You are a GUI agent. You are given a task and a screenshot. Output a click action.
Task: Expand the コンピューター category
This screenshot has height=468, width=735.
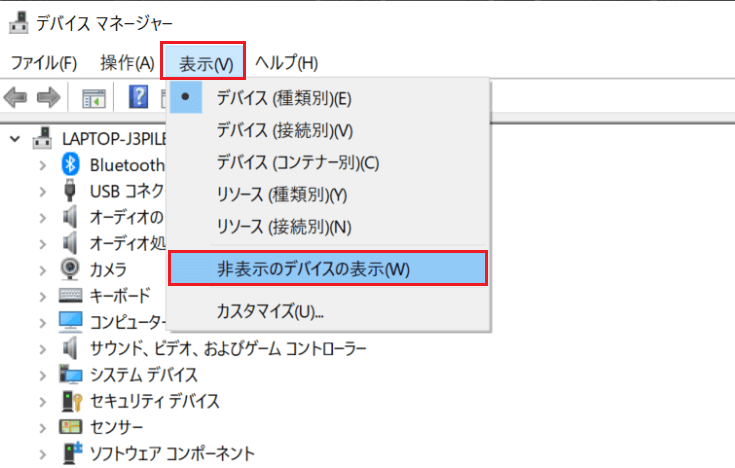pyautogui.click(x=43, y=323)
